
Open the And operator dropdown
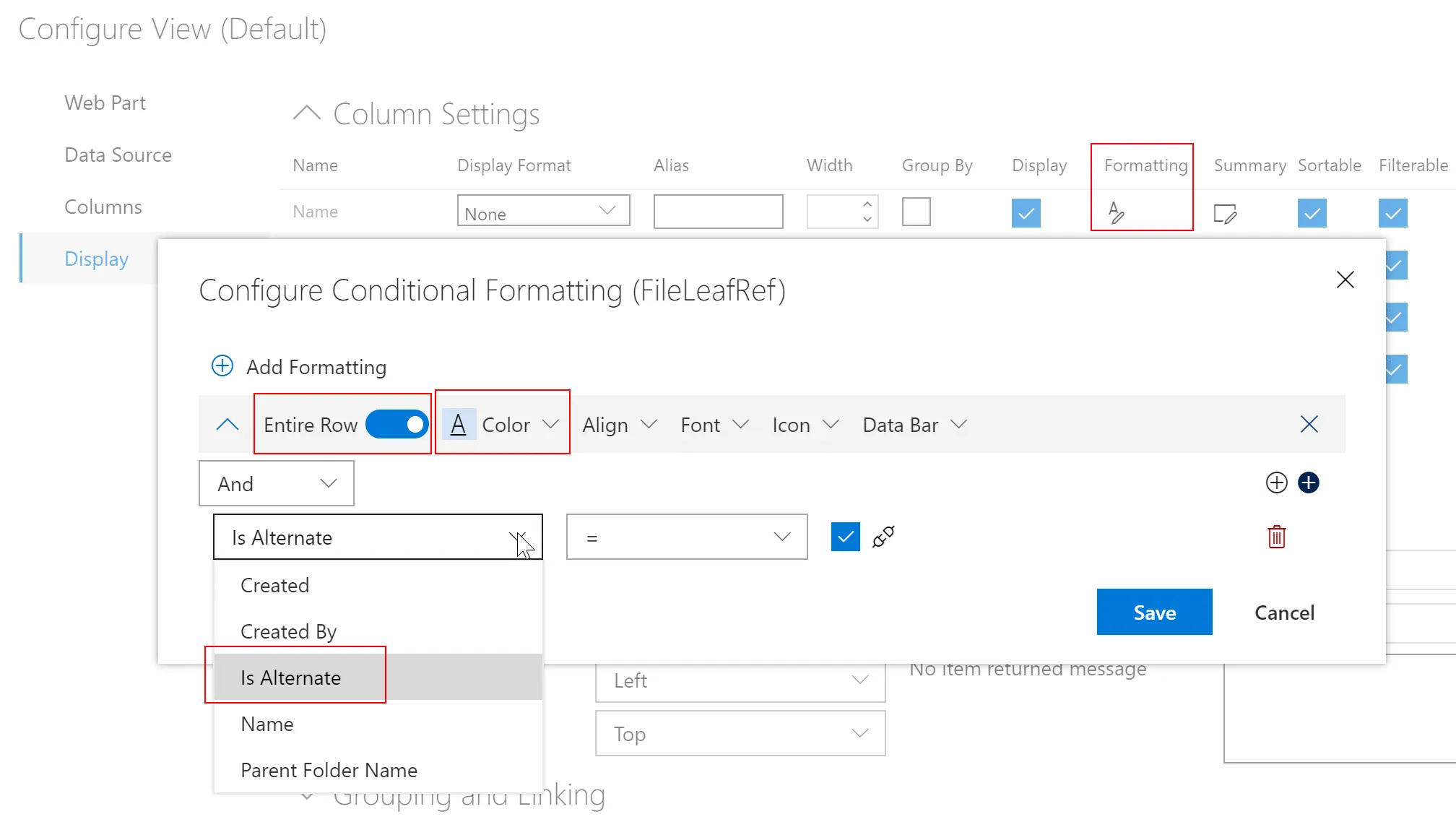[x=275, y=483]
